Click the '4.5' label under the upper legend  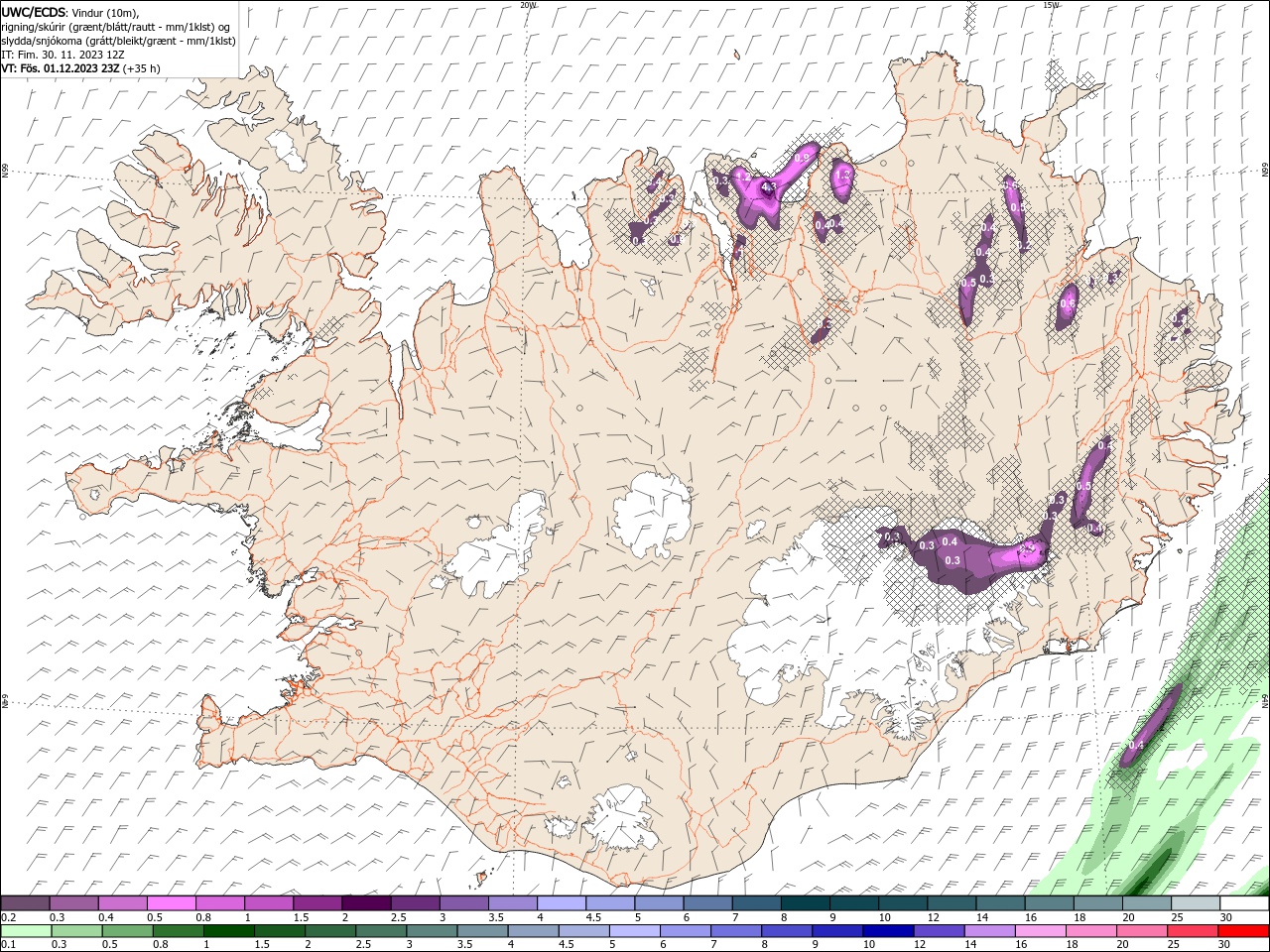(593, 917)
